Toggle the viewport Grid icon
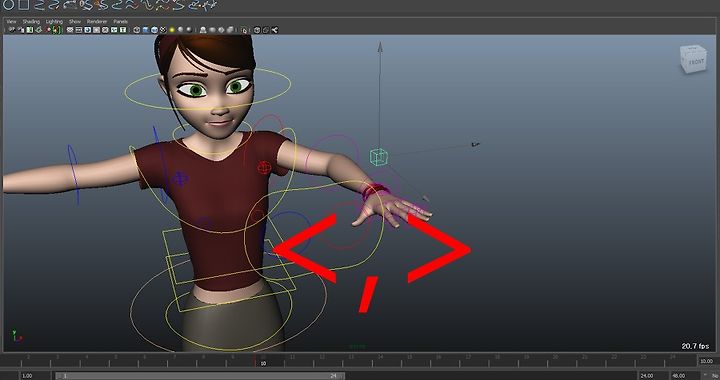 coord(70,30)
